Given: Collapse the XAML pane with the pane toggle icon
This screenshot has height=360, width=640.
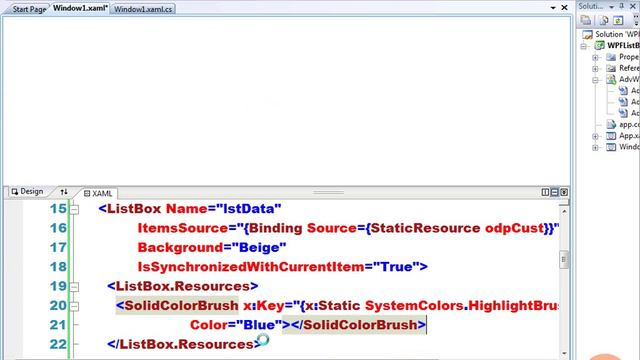Looking at the screenshot, I should (564, 192).
